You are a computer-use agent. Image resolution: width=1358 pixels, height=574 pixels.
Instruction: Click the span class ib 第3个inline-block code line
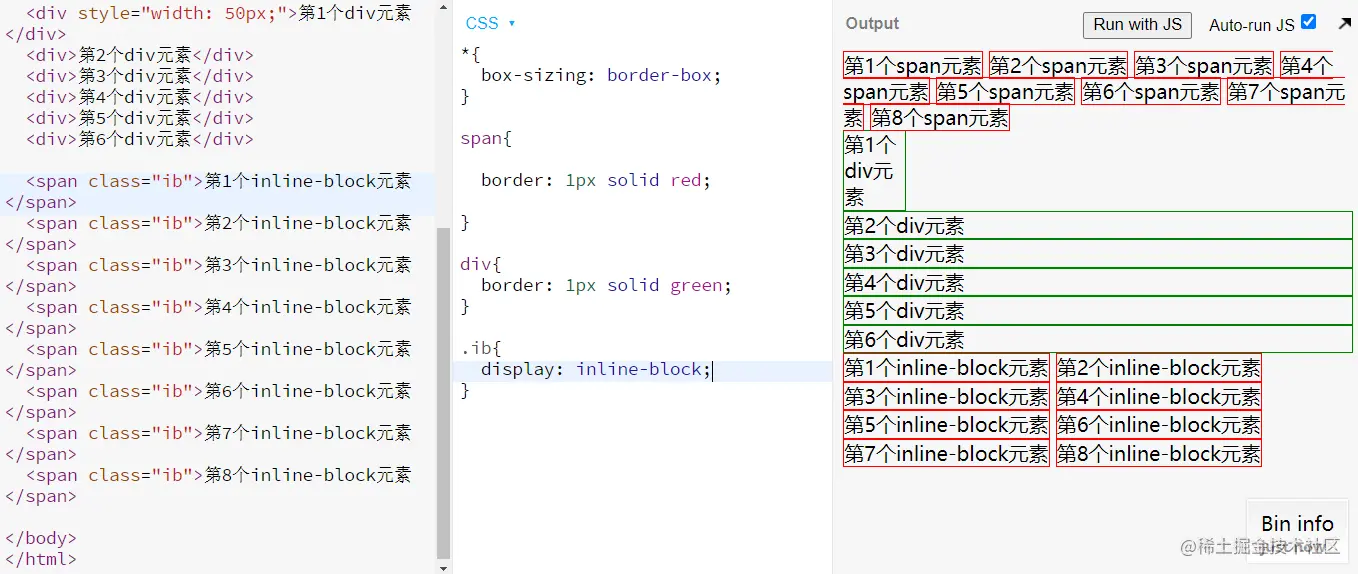(x=218, y=265)
